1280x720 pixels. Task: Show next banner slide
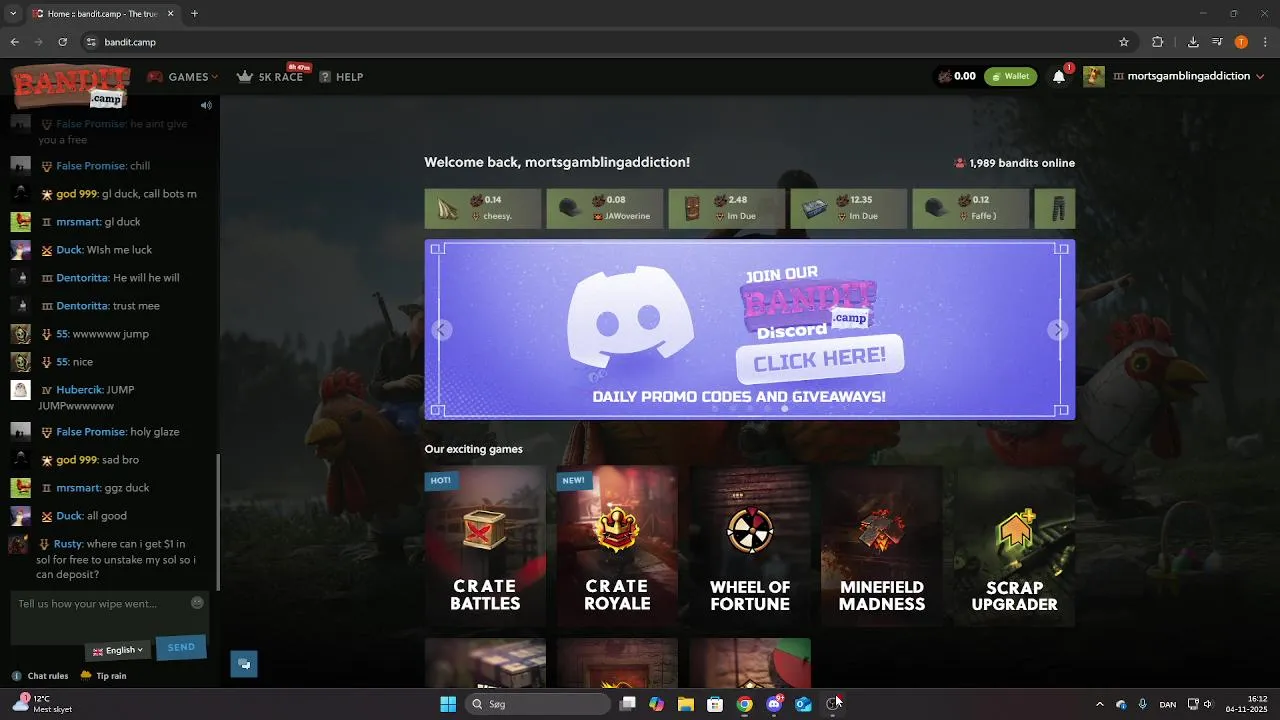[1058, 330]
